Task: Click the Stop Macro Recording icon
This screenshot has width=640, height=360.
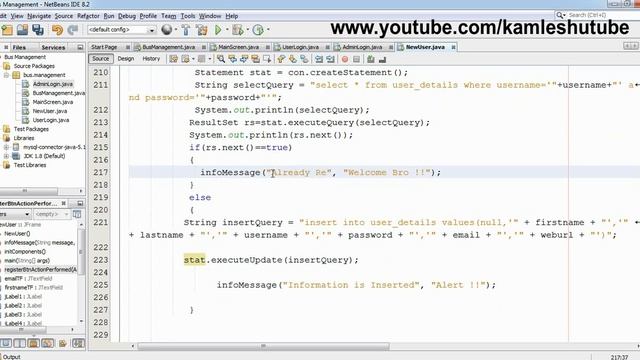Action: pos(356,59)
